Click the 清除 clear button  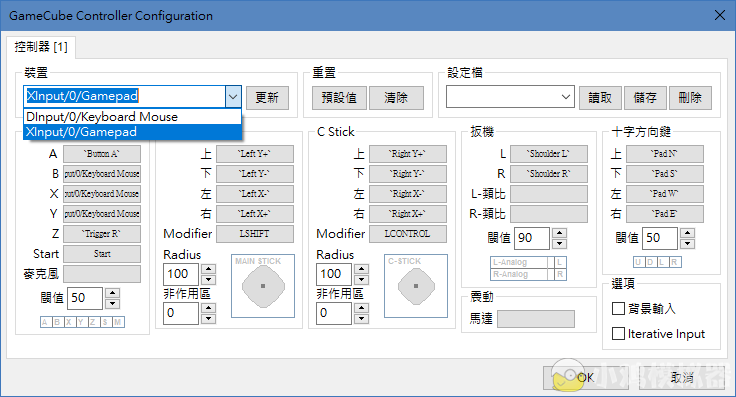[396, 98]
